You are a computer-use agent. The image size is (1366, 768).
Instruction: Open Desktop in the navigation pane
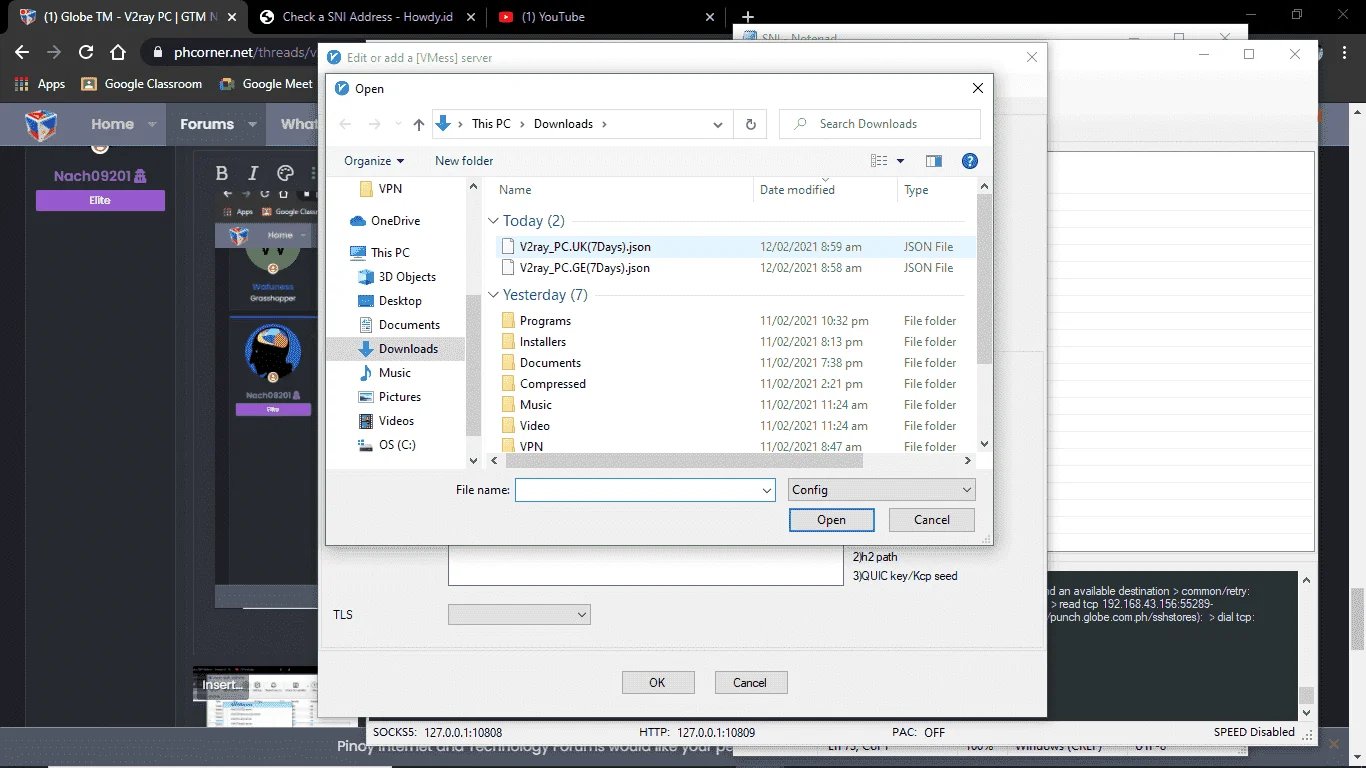(390, 301)
